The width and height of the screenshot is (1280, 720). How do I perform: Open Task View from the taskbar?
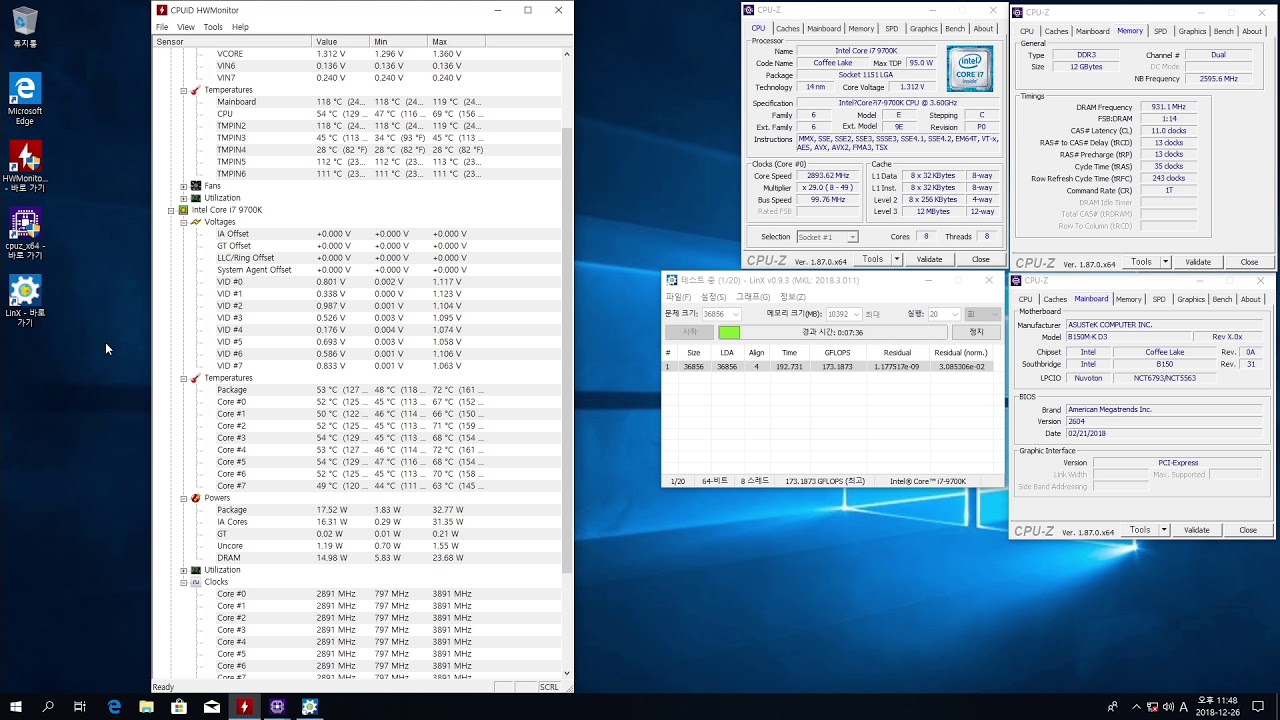pos(80,706)
